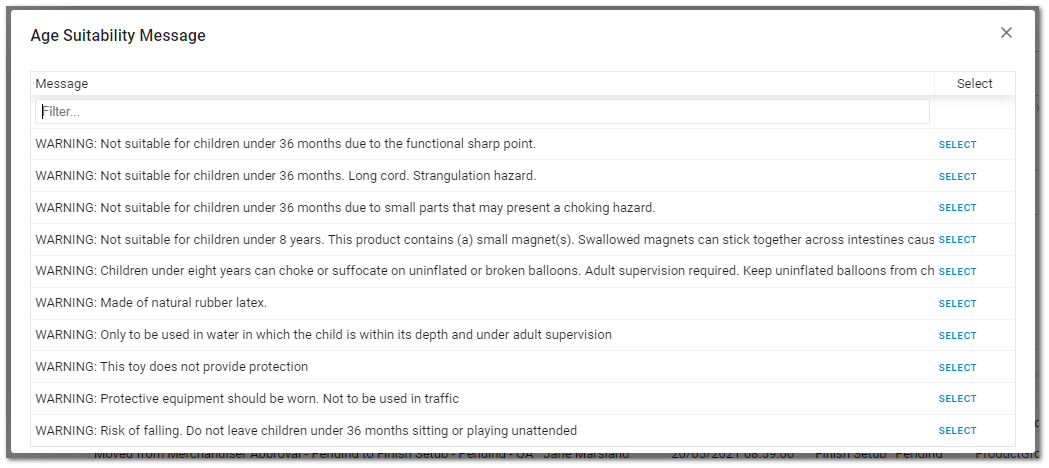Viewport: 1049px width, 468px height.
Task: Click the risk of falling message text
Action: tap(306, 431)
